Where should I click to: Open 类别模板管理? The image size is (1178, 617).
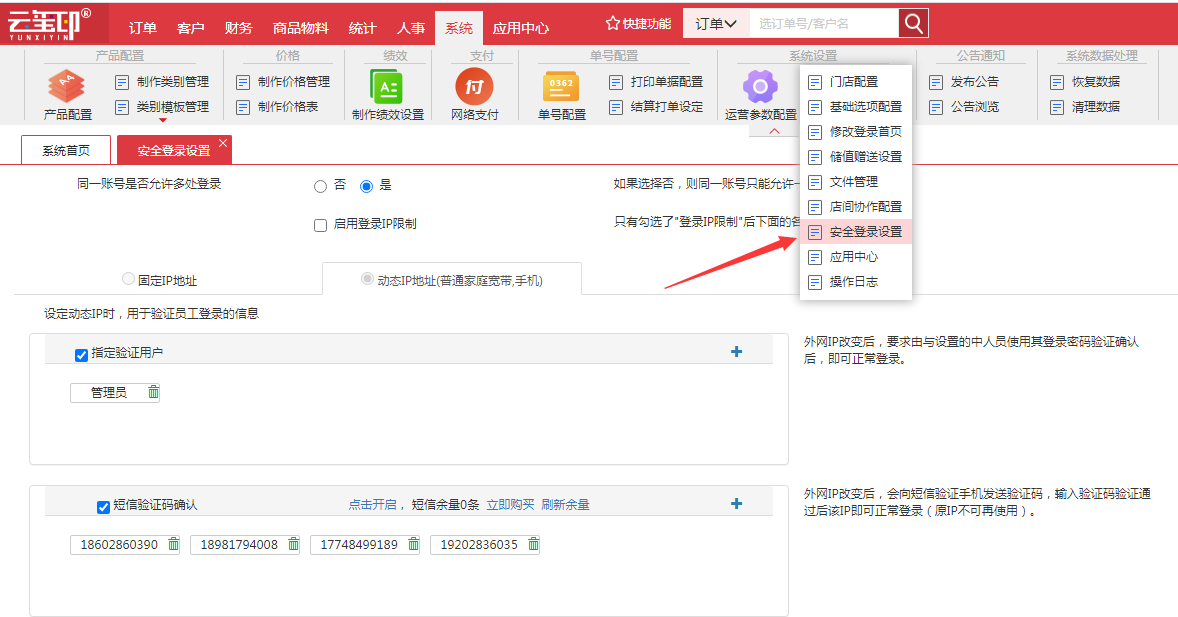point(162,107)
